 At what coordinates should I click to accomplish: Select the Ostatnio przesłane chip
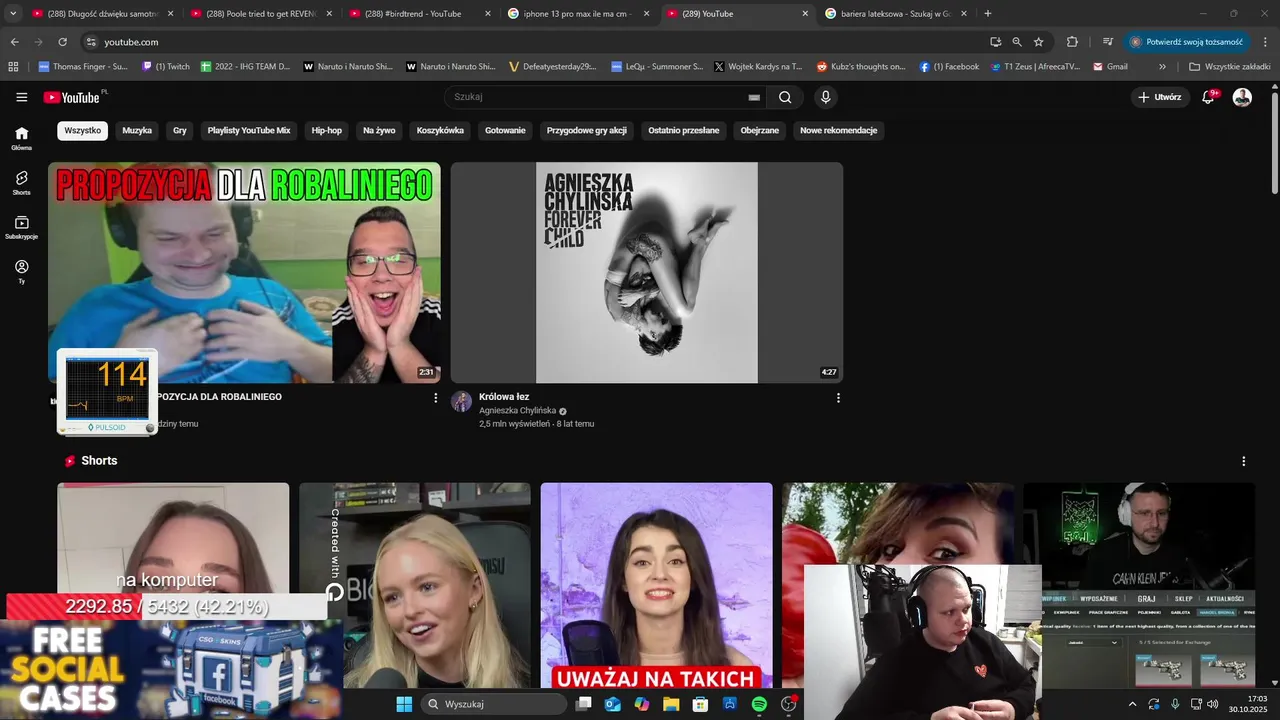[684, 130]
